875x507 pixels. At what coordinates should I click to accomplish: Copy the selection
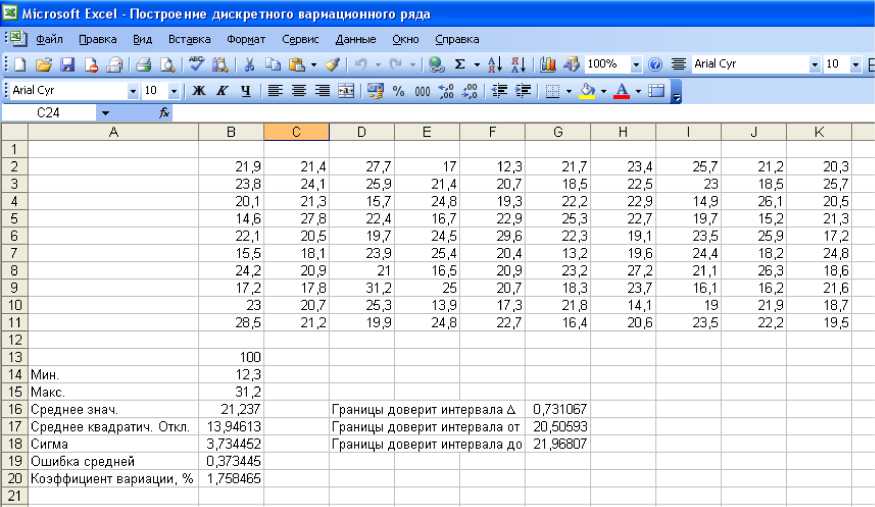pyautogui.click(x=272, y=65)
